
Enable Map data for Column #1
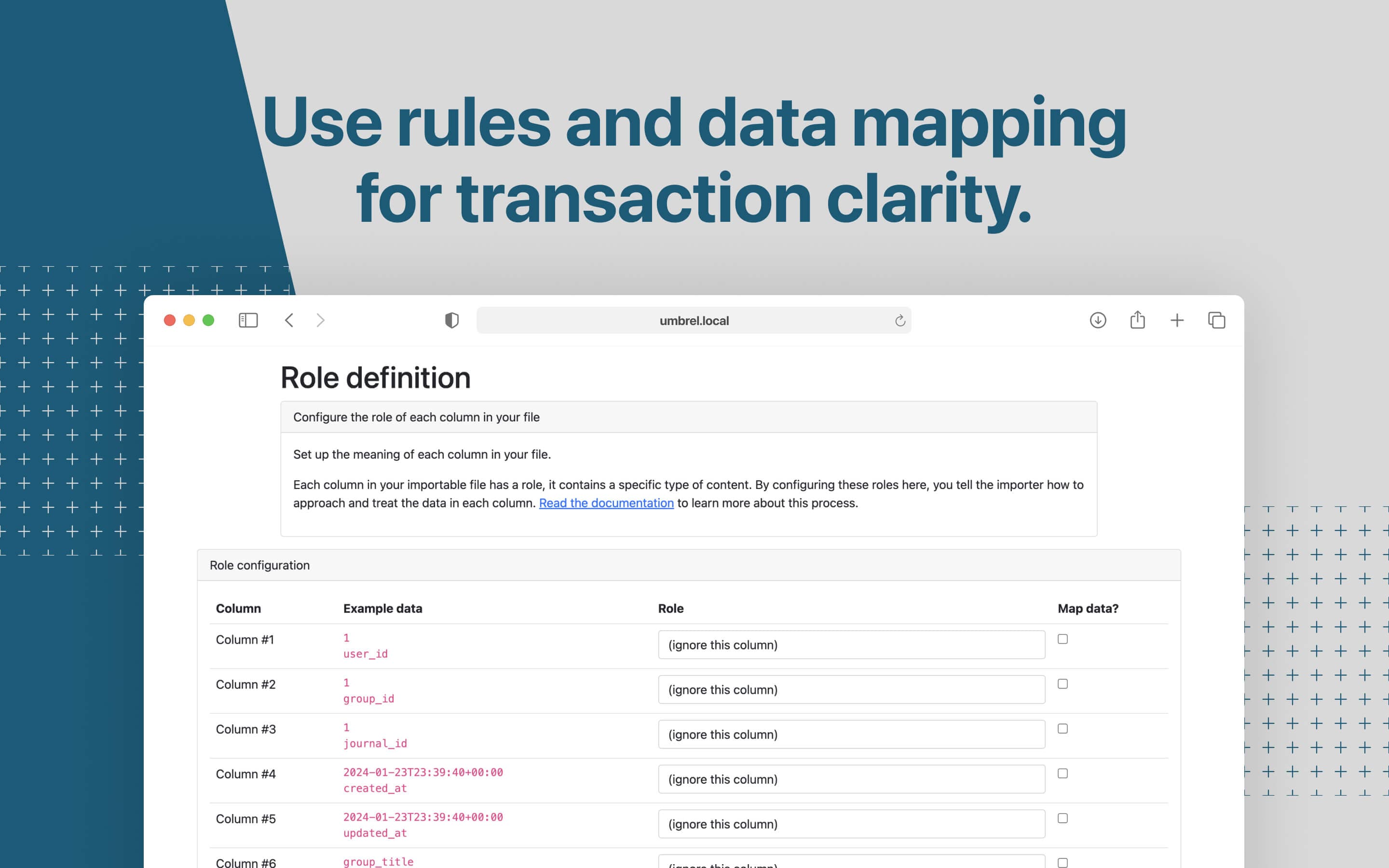pyautogui.click(x=1062, y=639)
